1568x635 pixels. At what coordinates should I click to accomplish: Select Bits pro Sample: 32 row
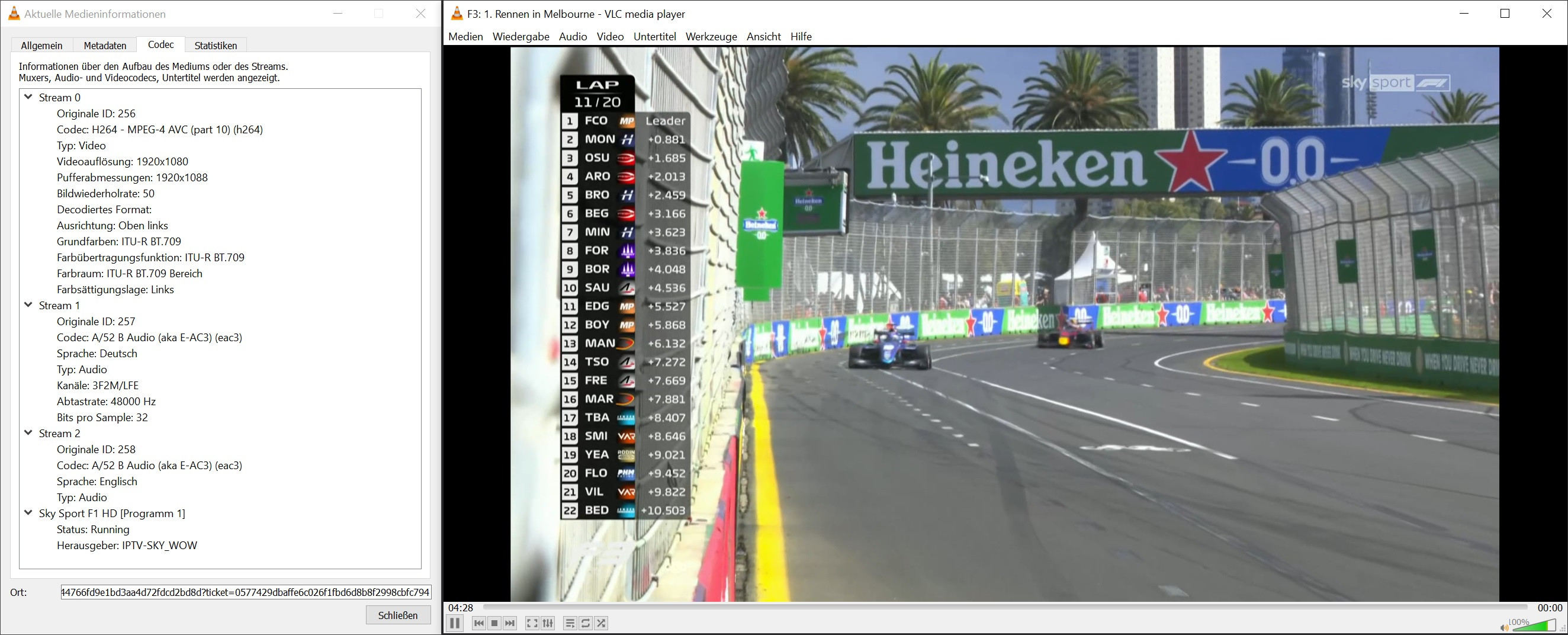tap(102, 417)
